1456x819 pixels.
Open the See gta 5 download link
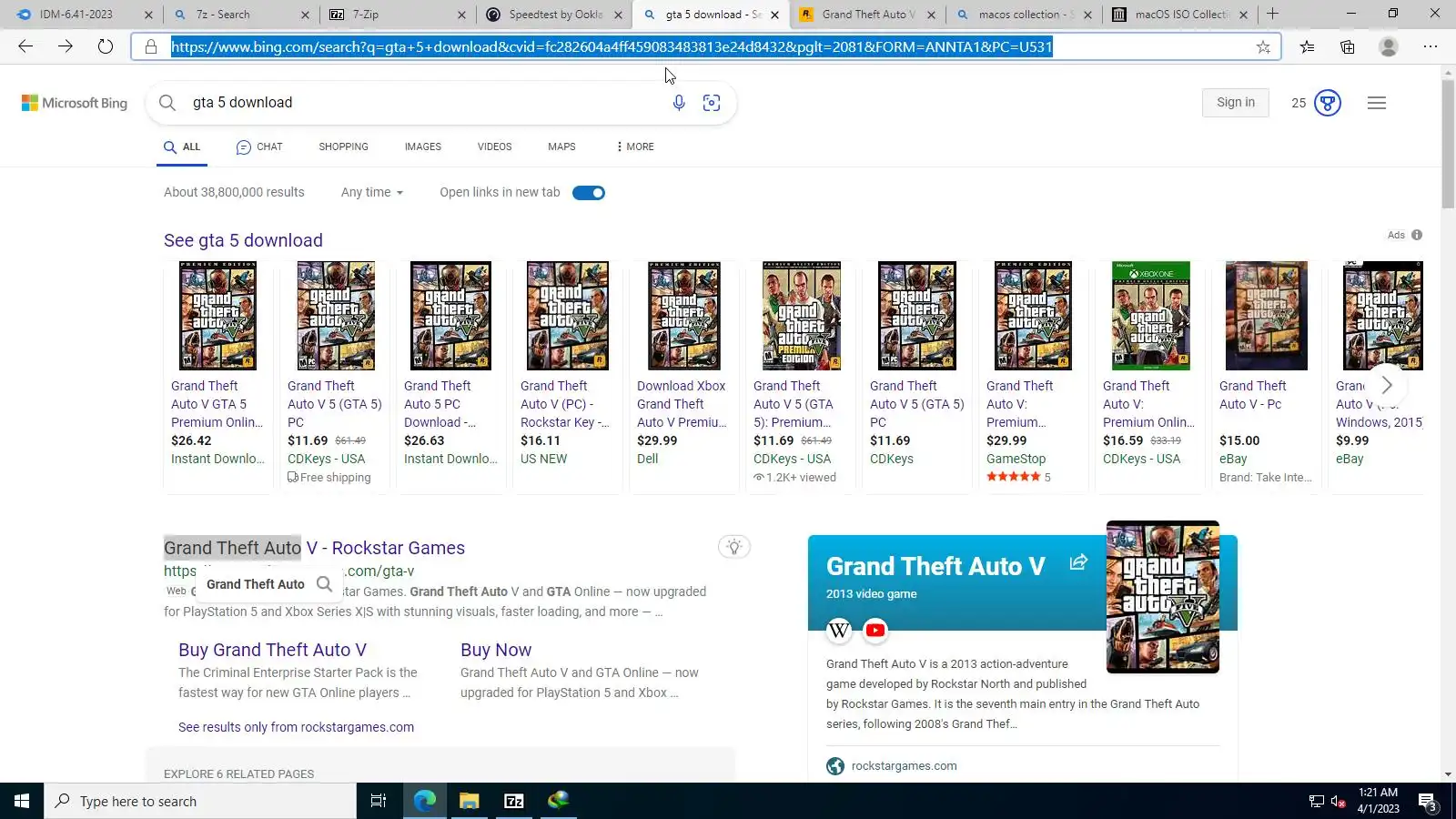243,240
